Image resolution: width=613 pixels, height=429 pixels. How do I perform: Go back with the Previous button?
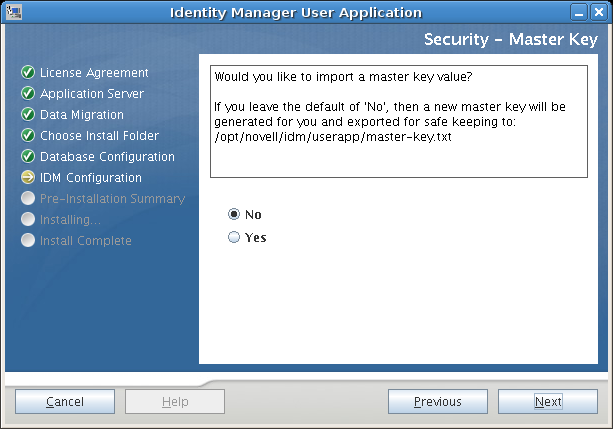[437, 402]
